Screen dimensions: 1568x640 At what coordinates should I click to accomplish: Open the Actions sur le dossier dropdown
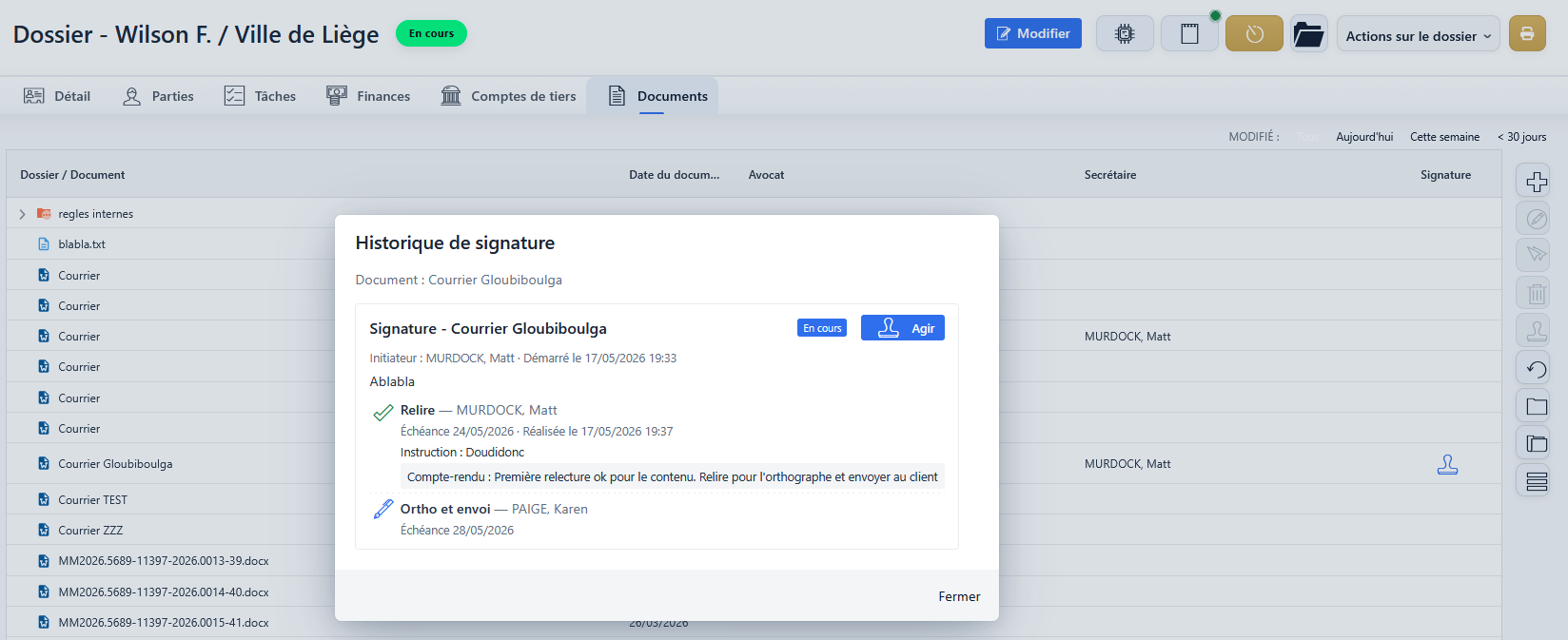pyautogui.click(x=1418, y=35)
